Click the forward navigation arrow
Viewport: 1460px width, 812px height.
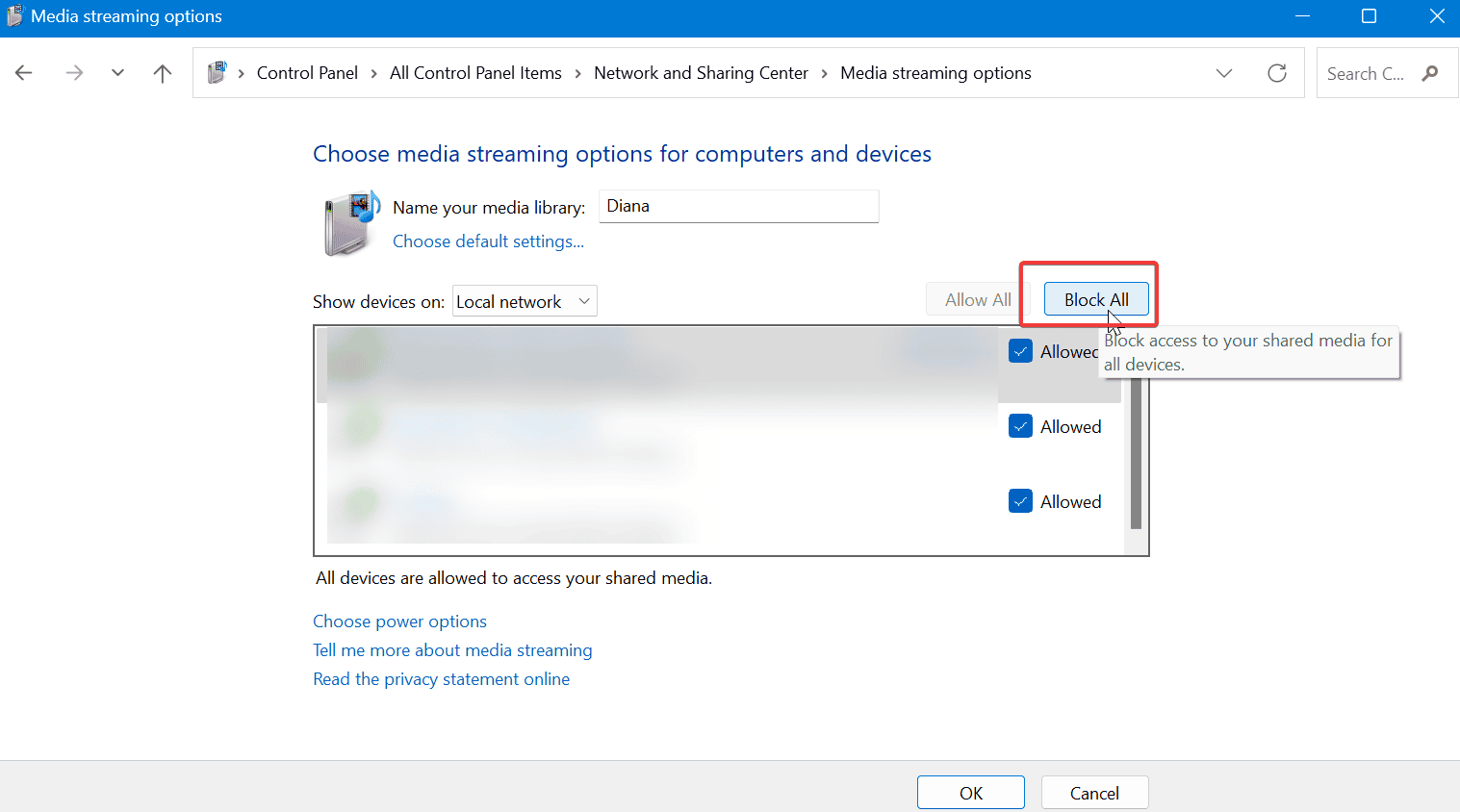(74, 73)
